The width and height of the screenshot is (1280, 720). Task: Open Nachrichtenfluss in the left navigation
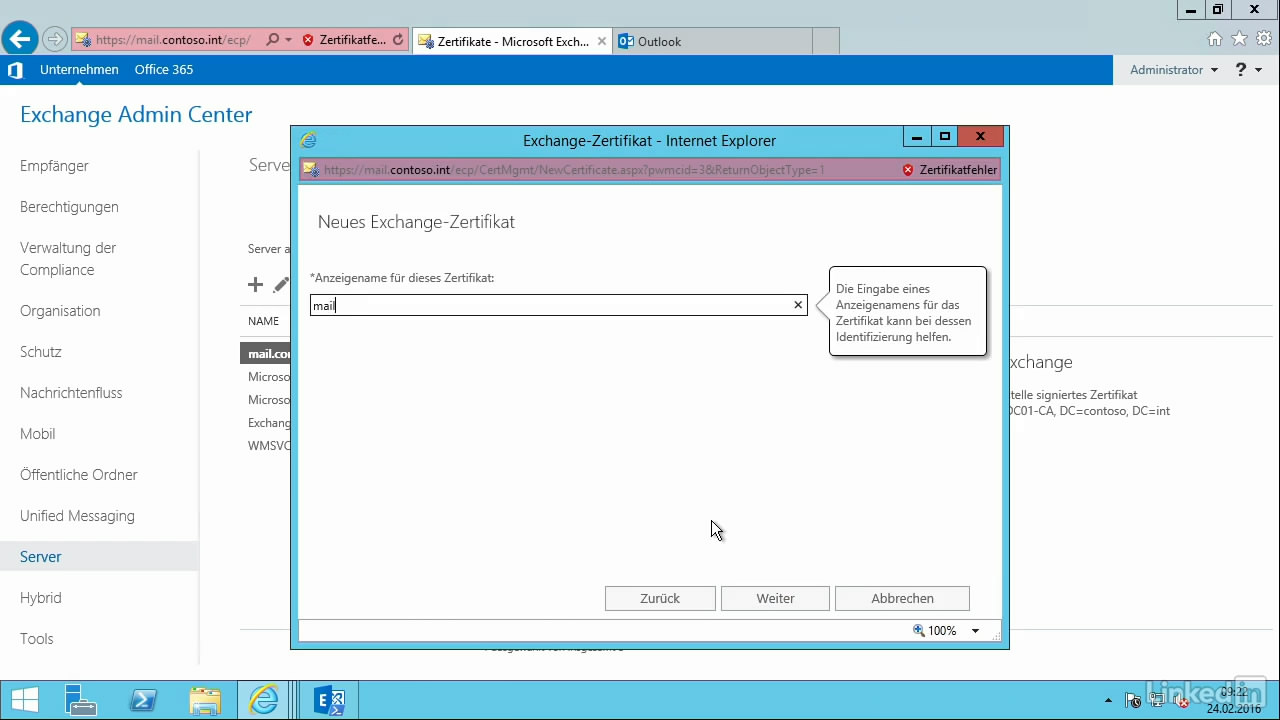[71, 393]
